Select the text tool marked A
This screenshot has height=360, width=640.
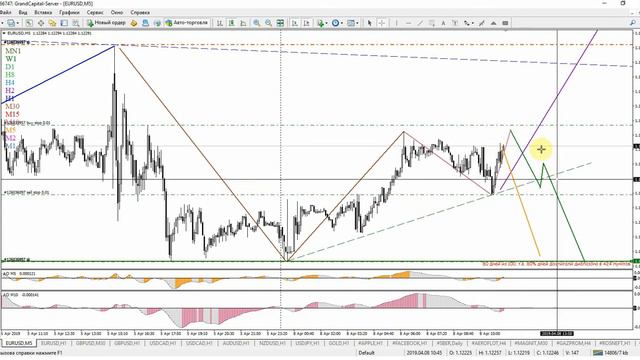pos(443,23)
